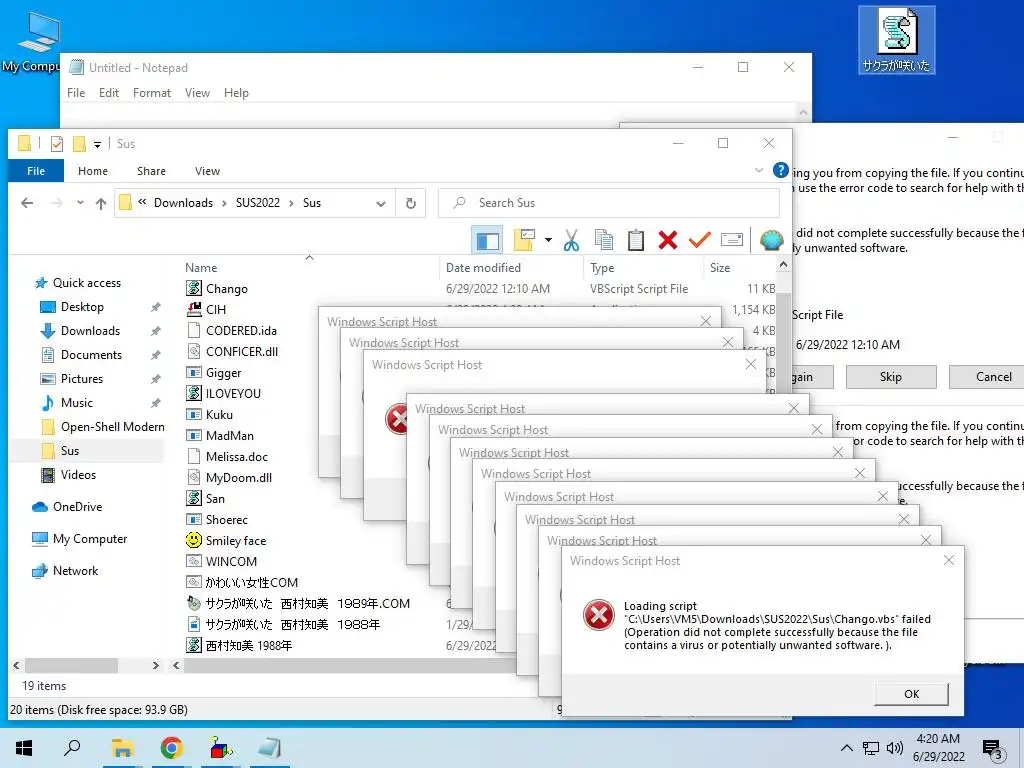Click the orange checkmark Properties icon

pyautogui.click(x=699, y=240)
